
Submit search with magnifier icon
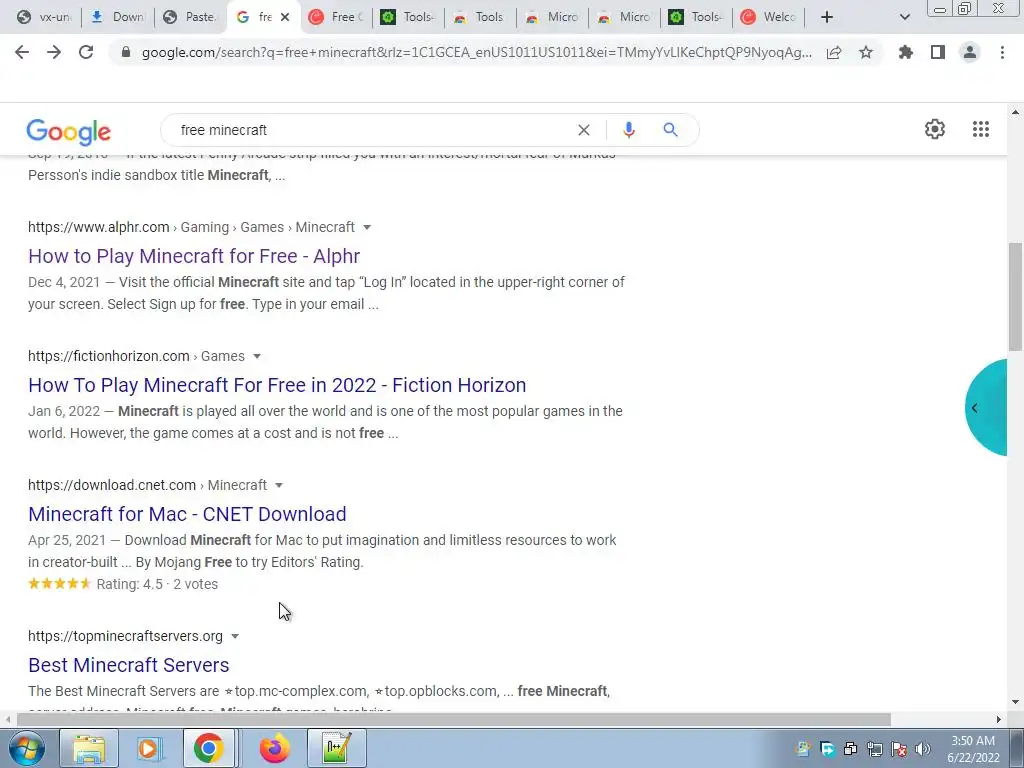click(x=670, y=130)
